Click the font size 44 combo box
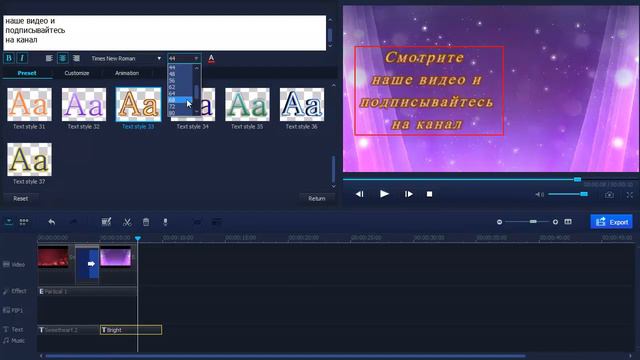The width and height of the screenshot is (640, 360). tap(184, 58)
